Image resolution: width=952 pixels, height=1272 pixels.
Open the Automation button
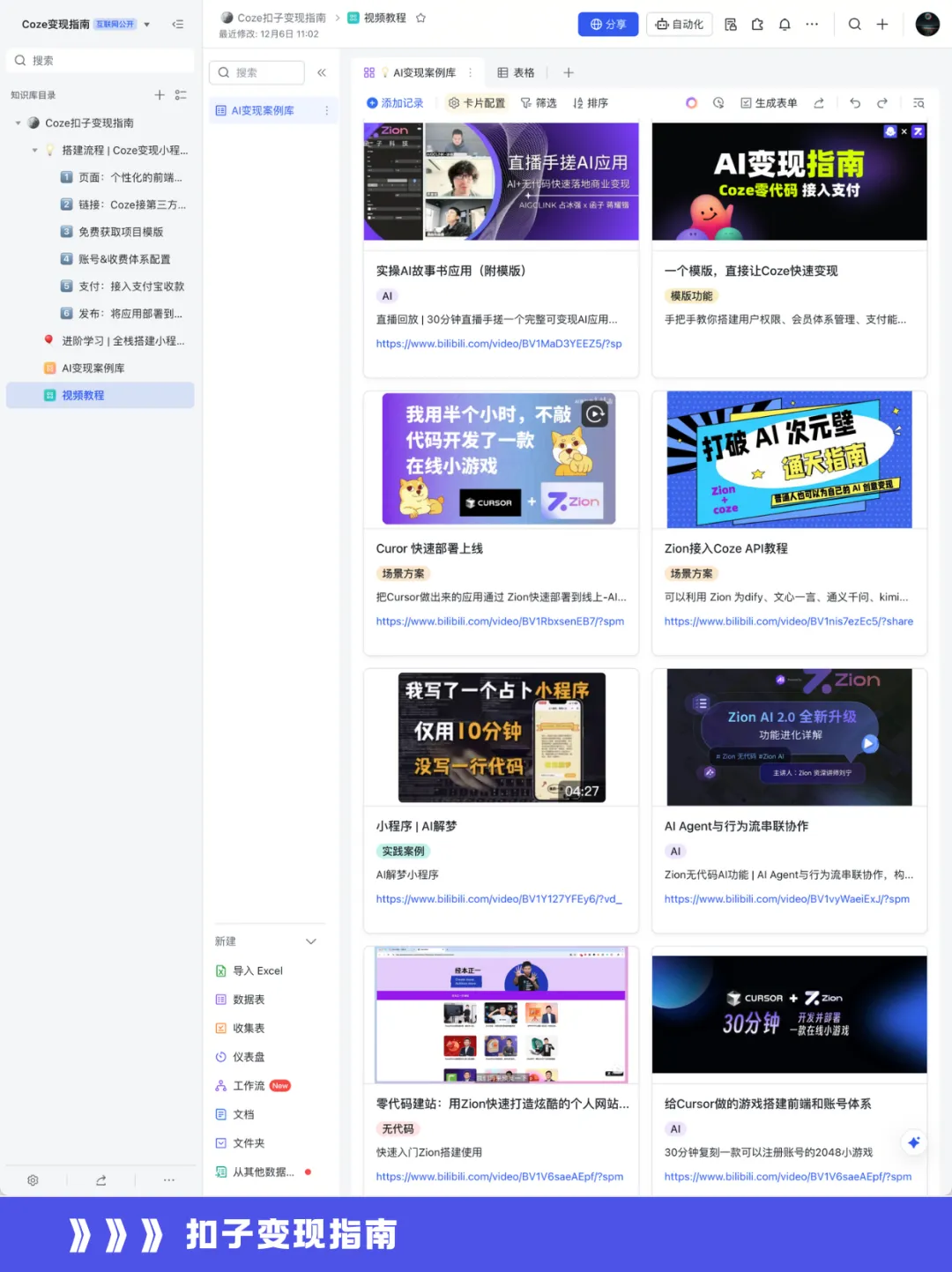[x=680, y=25]
